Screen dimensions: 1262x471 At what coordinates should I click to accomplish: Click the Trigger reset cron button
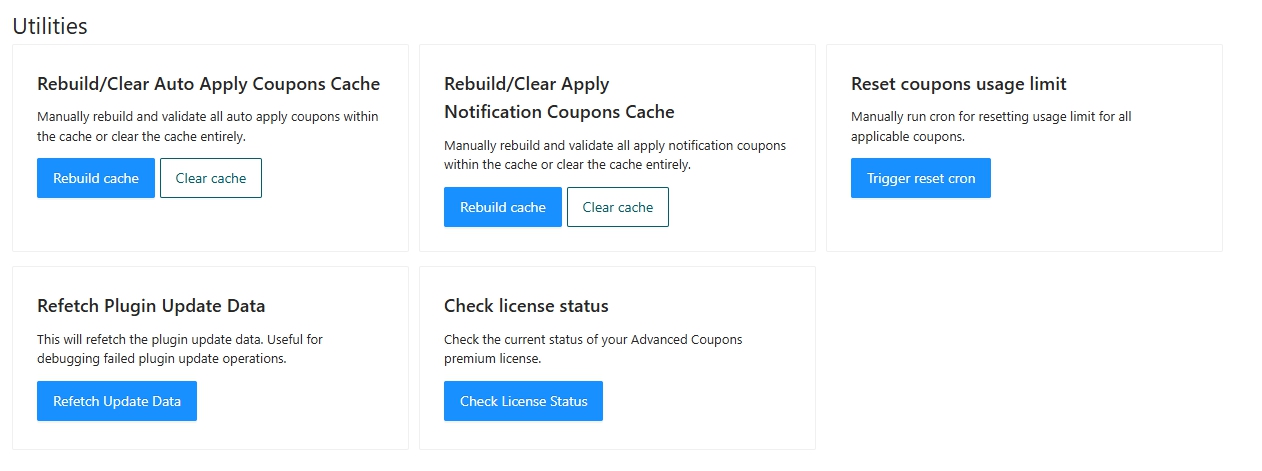point(921,178)
